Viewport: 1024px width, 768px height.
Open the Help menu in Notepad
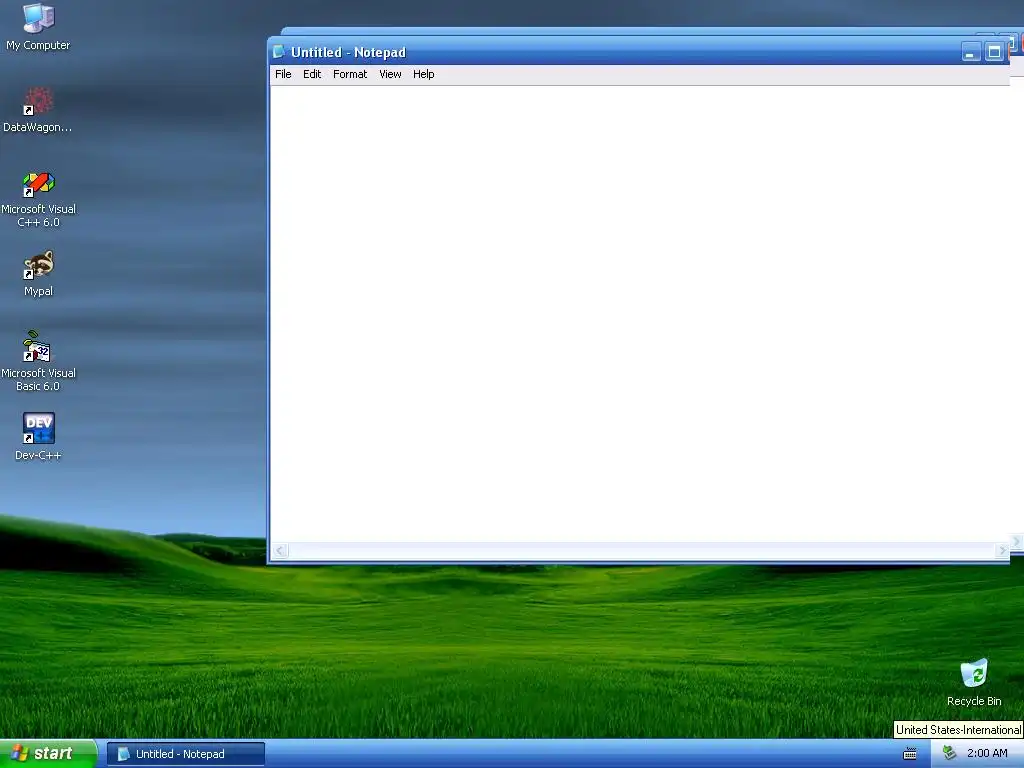click(x=423, y=74)
